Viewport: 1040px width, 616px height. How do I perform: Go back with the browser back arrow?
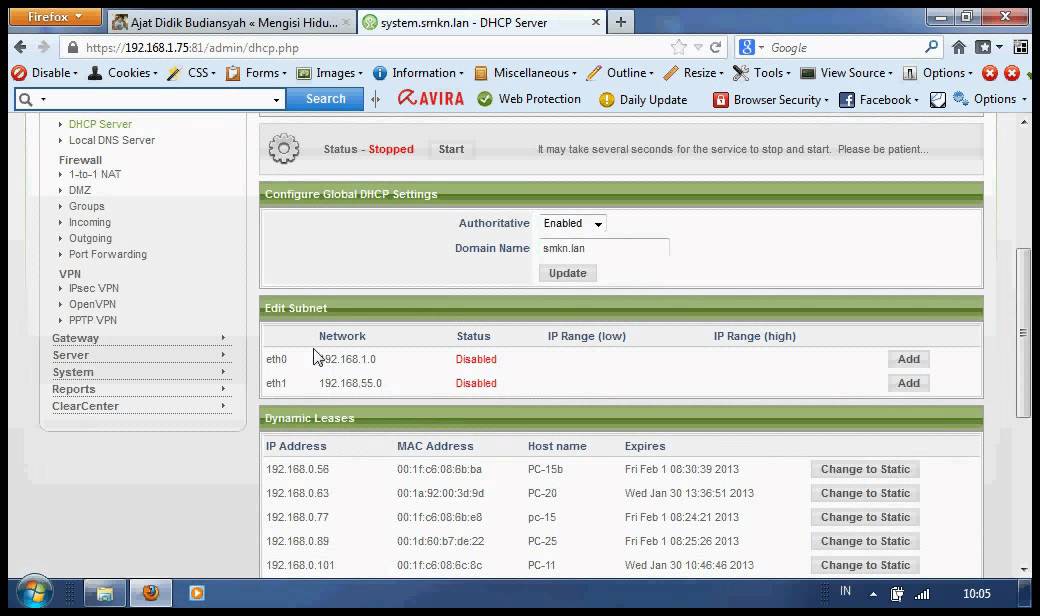(x=20, y=47)
